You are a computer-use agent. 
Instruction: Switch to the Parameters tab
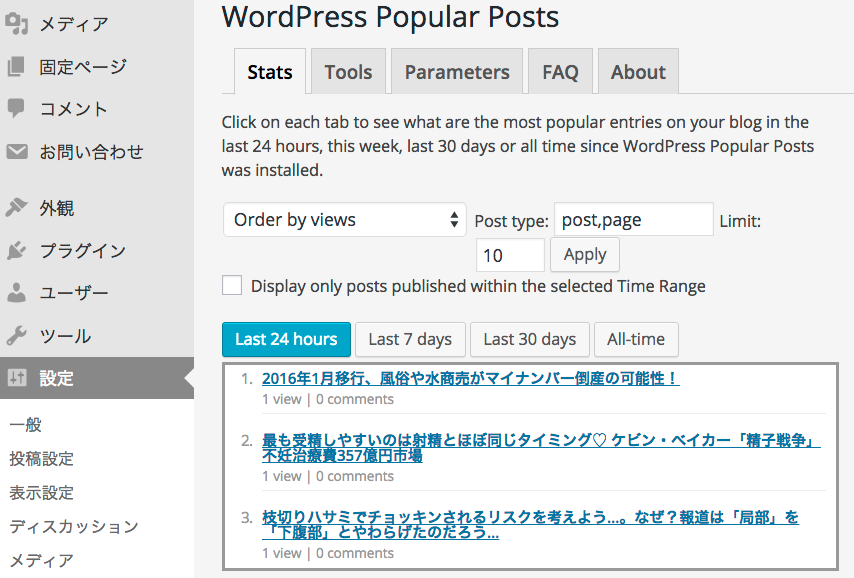pyautogui.click(x=457, y=72)
